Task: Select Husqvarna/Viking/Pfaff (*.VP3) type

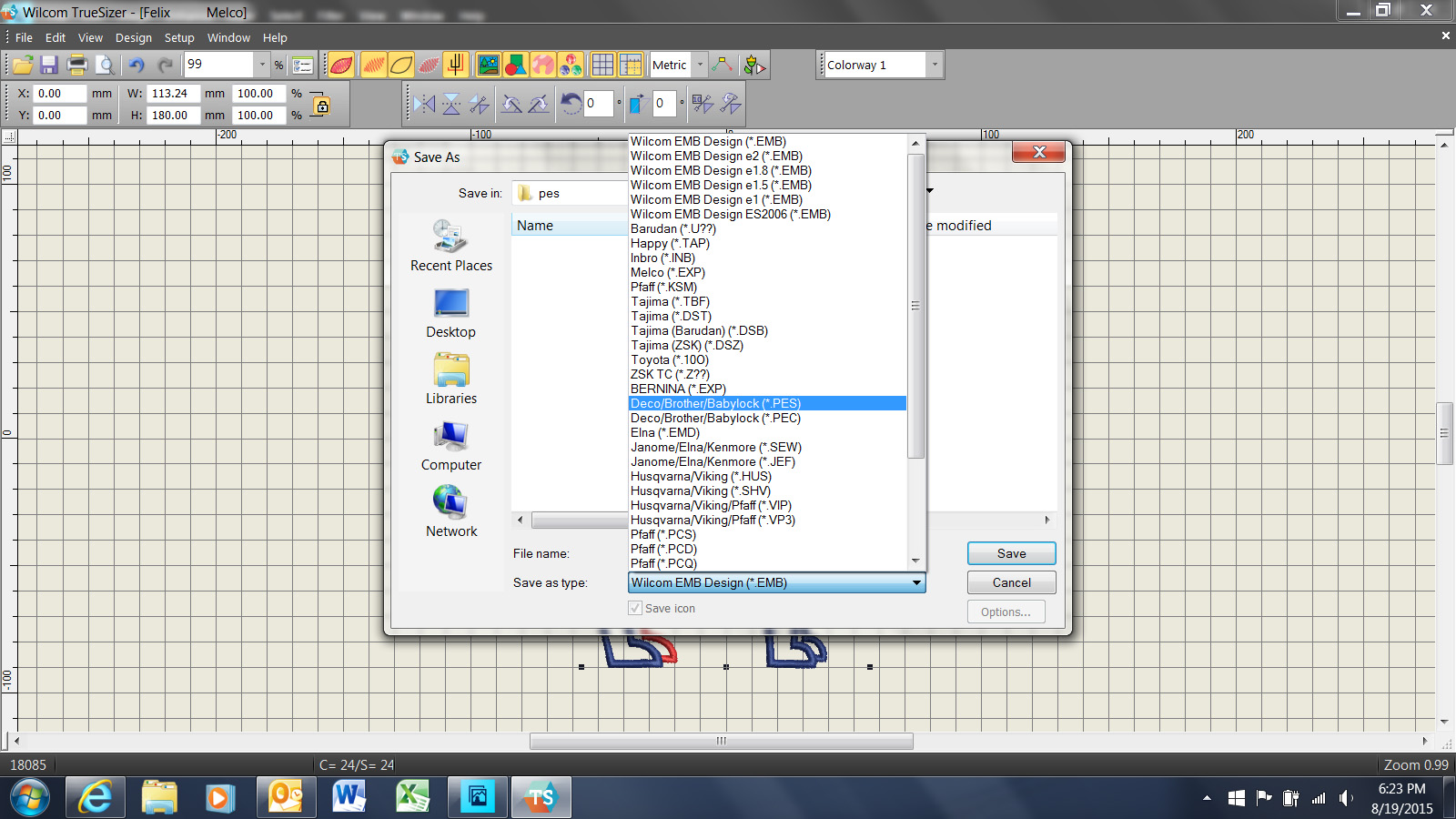Action: coord(767,520)
